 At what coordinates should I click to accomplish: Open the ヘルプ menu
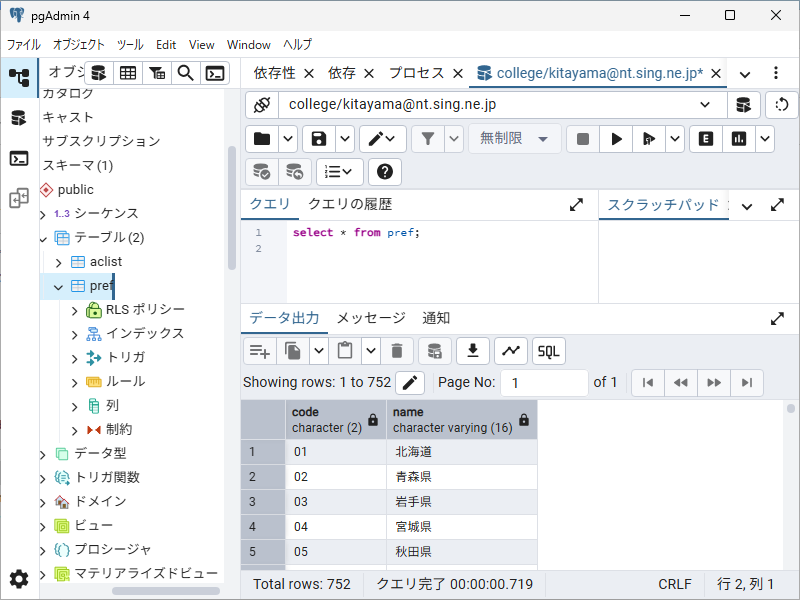297,45
